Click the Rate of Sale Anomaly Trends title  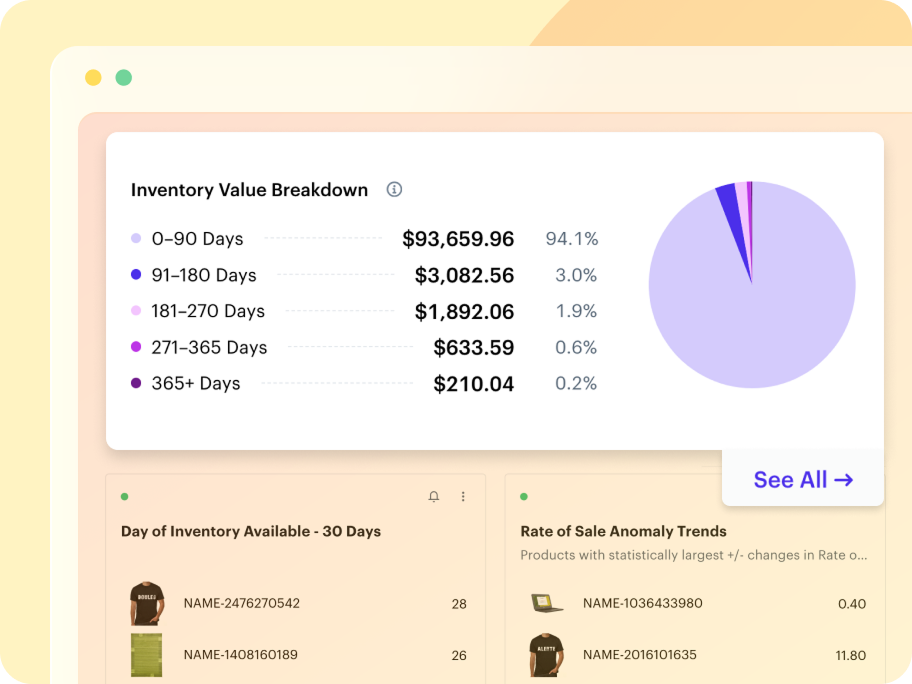(x=623, y=532)
